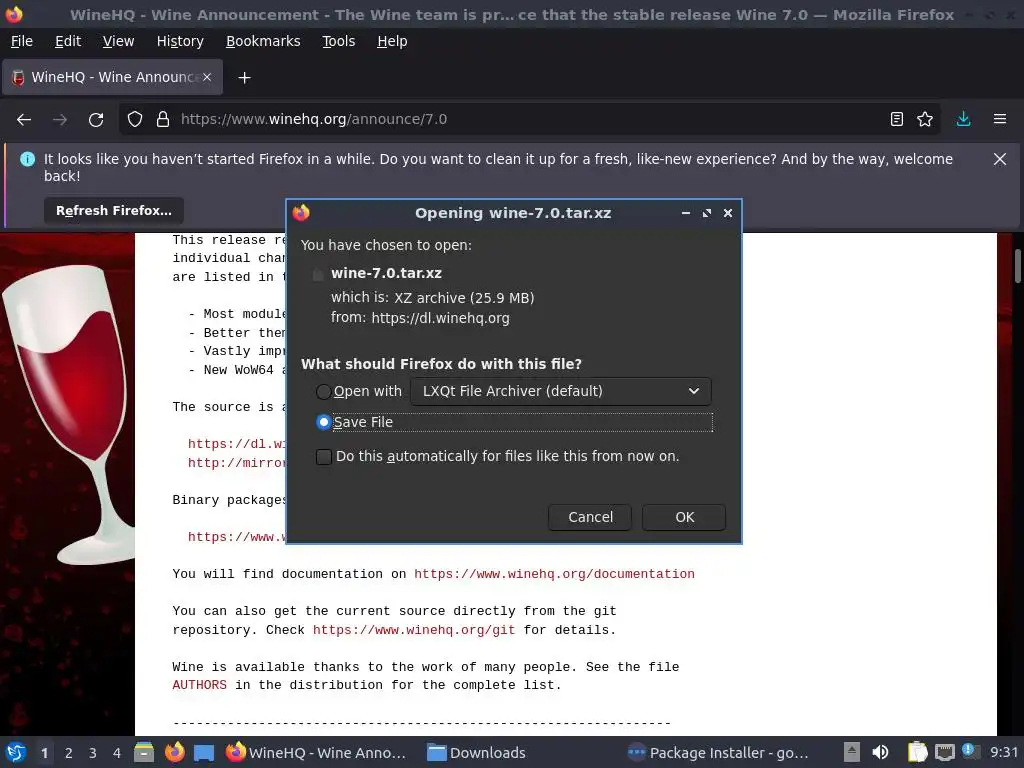1024x768 pixels.
Task: Open the Edit menu
Action: point(68,41)
